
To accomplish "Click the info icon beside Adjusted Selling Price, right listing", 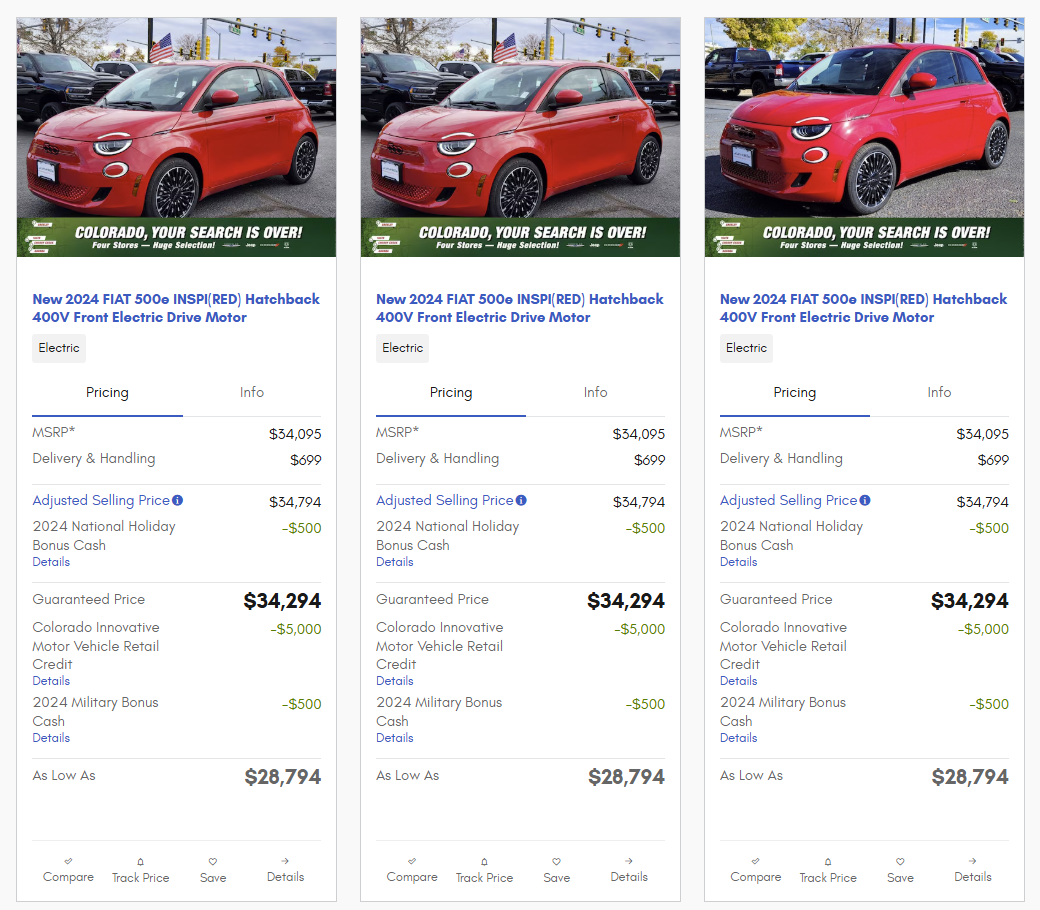I will [865, 500].
